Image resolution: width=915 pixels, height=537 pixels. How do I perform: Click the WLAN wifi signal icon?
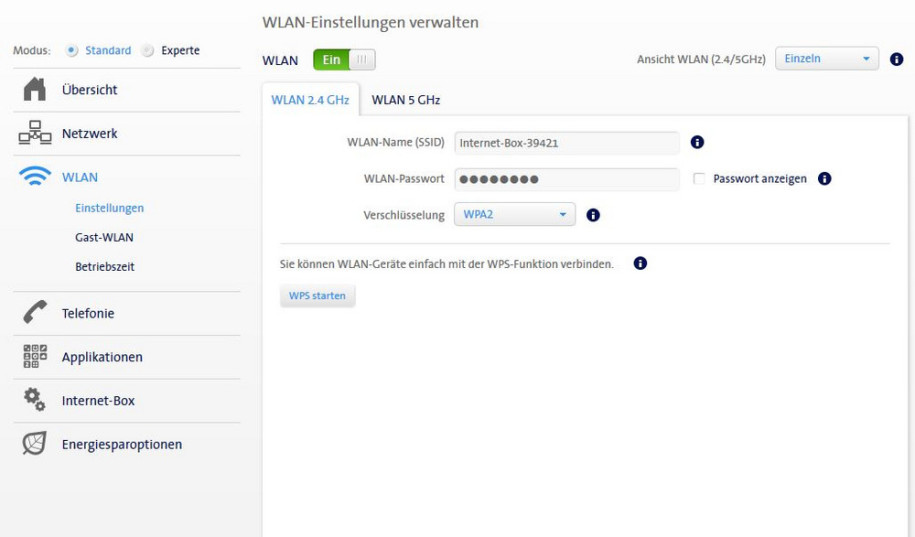(x=34, y=176)
